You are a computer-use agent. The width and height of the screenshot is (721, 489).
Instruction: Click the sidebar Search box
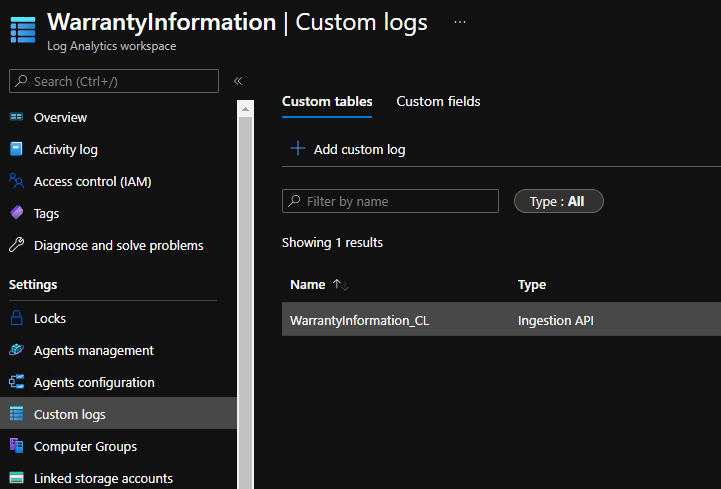[x=113, y=81]
